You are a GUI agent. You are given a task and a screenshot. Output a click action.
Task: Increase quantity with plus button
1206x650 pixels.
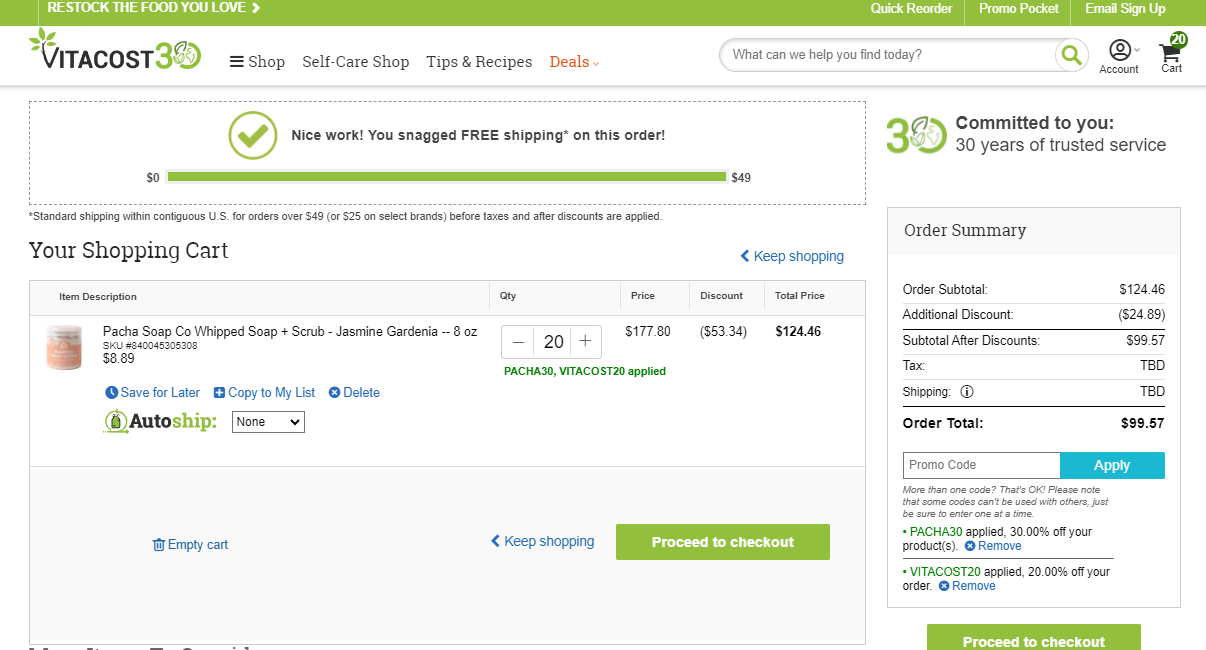click(x=585, y=342)
